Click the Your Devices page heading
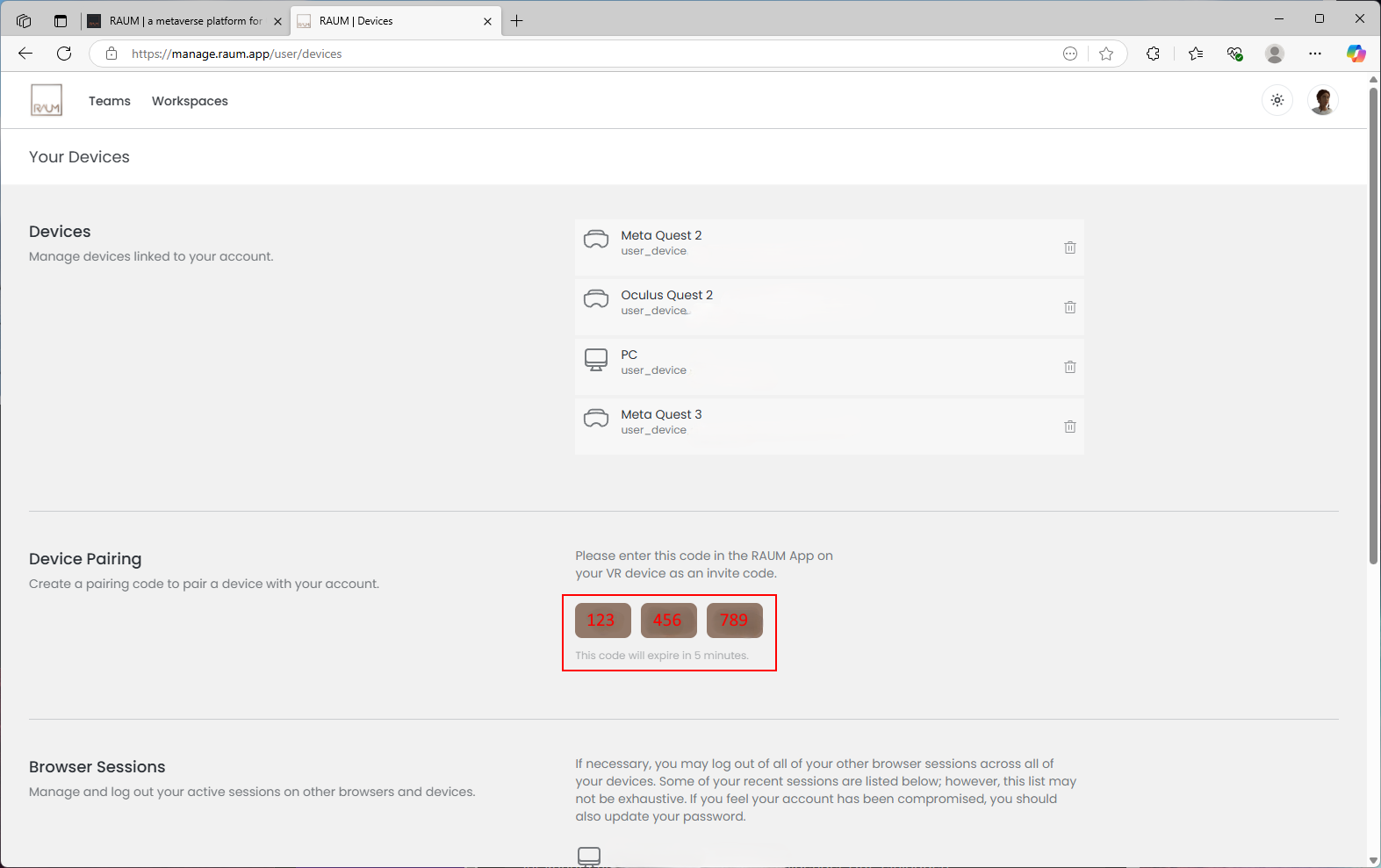 [79, 157]
